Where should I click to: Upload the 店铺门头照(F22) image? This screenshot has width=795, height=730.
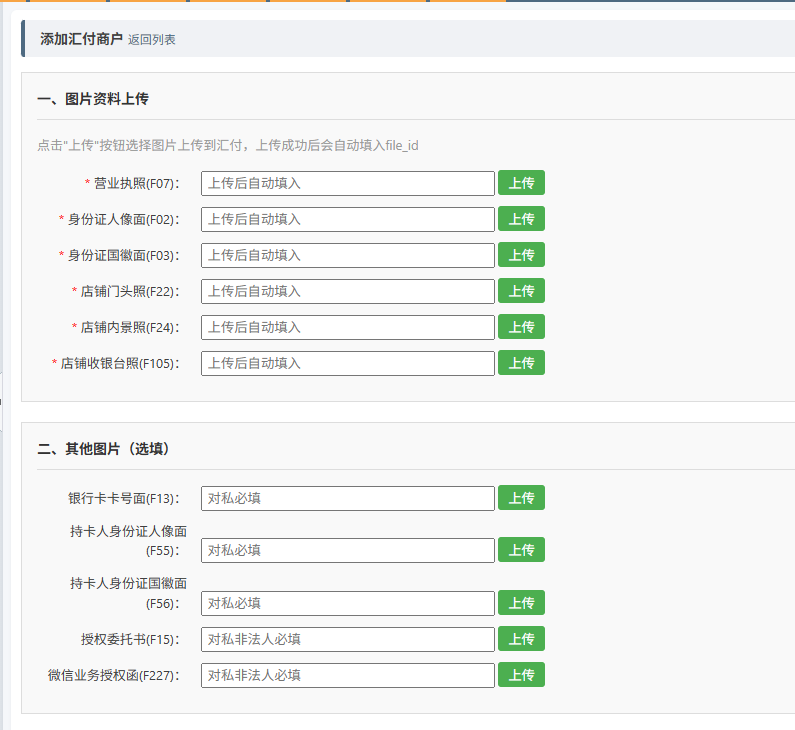pos(521,291)
